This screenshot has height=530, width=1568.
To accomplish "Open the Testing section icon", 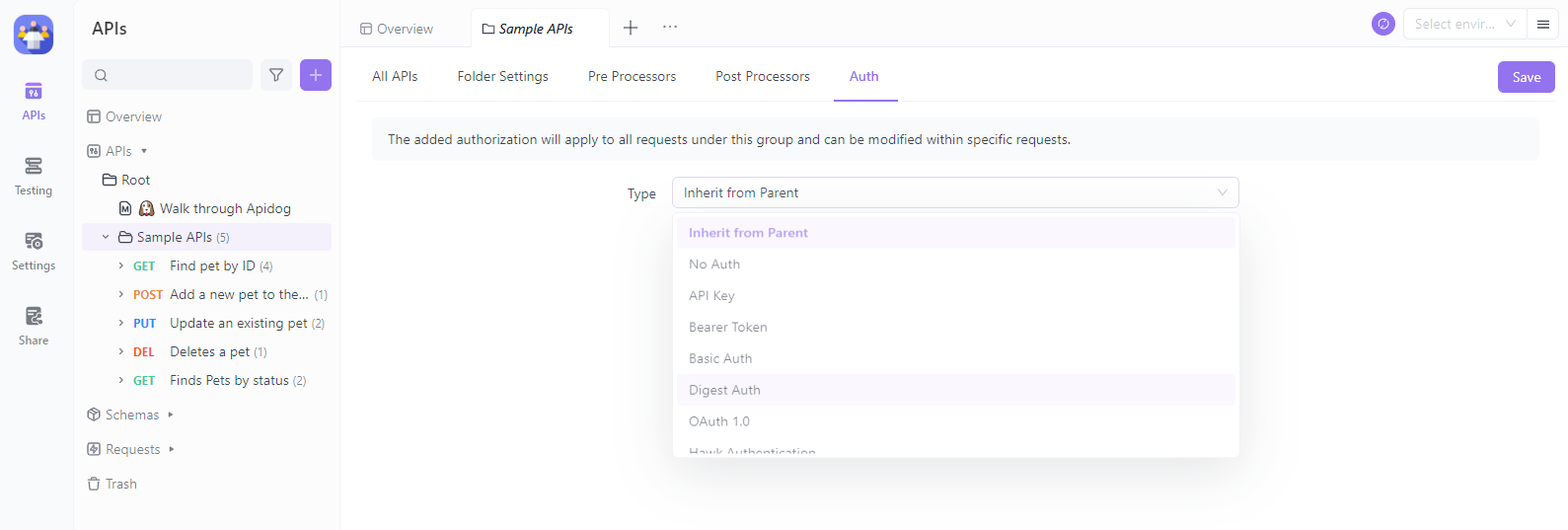I will tap(34, 176).
